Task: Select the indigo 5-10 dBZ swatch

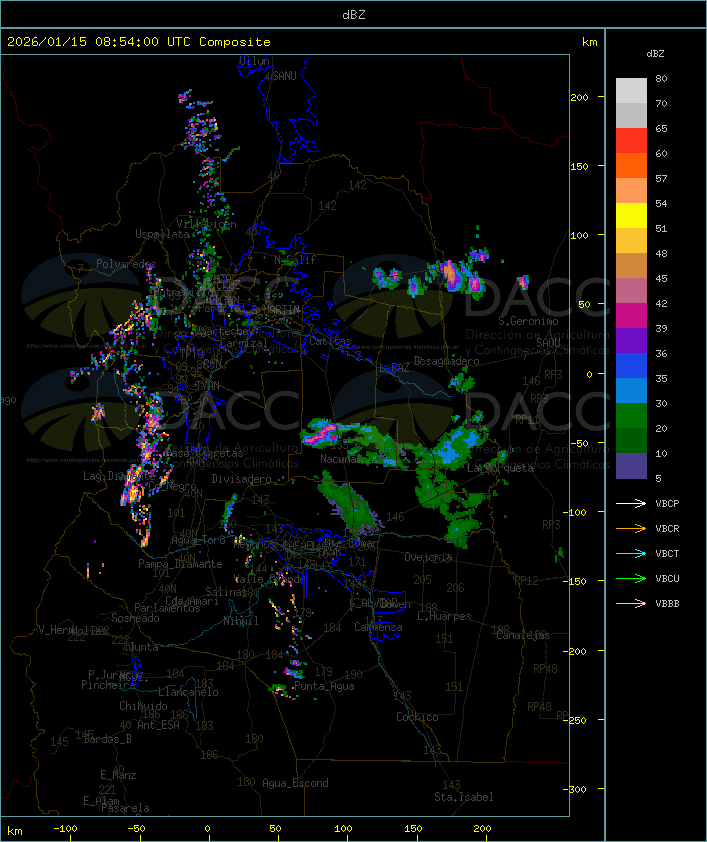Action: 631,466
